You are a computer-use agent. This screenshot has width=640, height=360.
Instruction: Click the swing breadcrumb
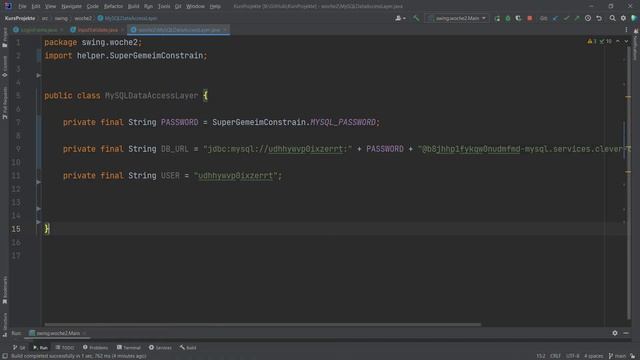[61, 18]
